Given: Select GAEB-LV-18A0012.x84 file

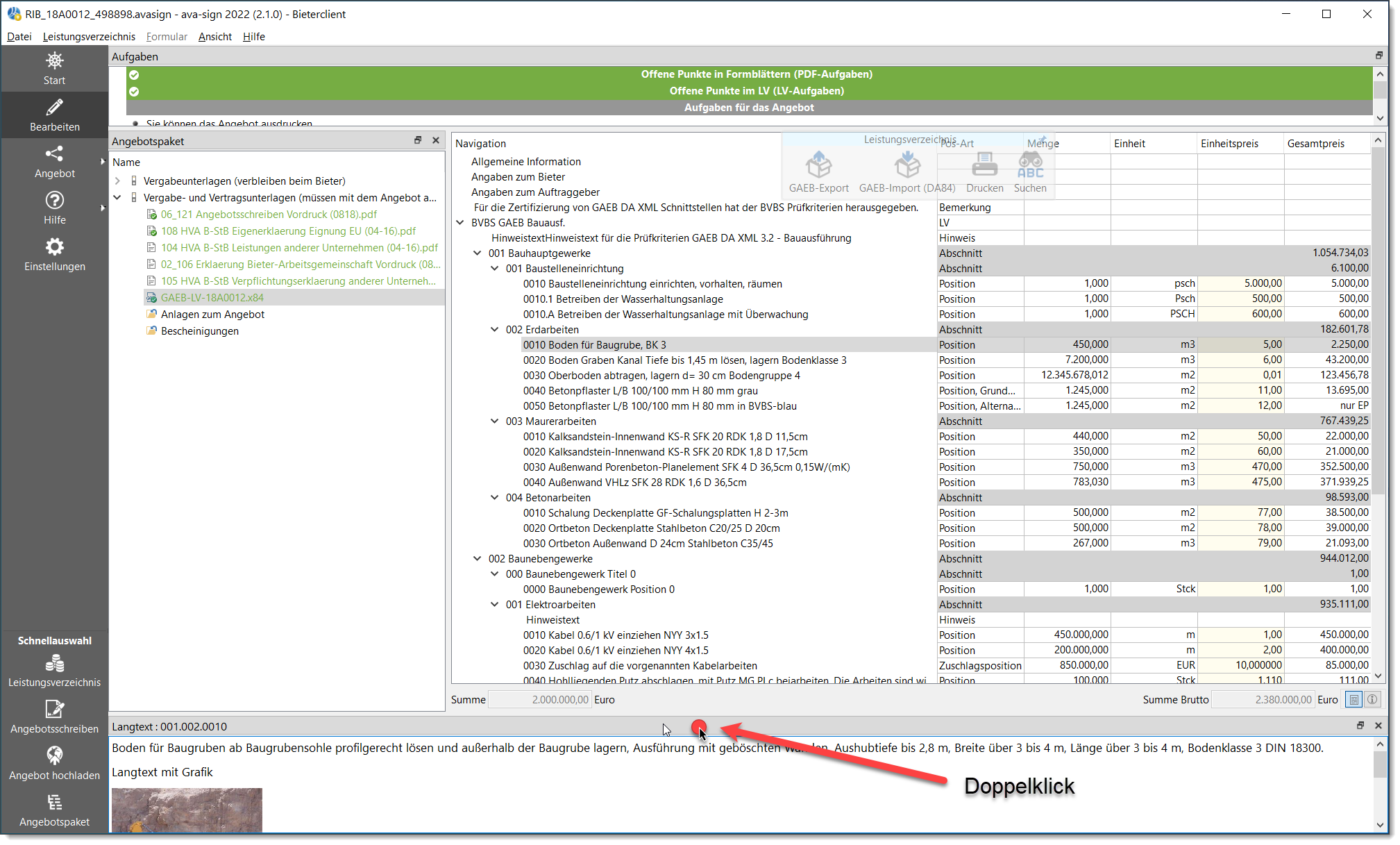Looking at the screenshot, I should coord(212,297).
